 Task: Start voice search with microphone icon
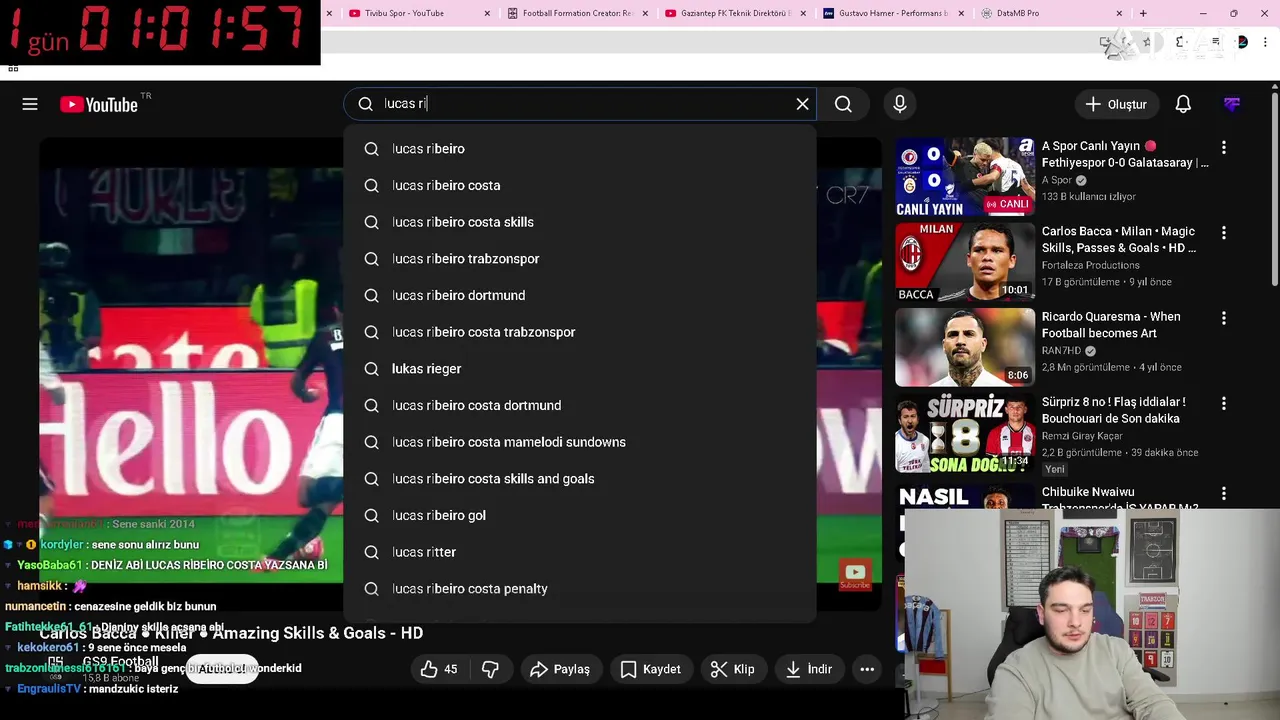pyautogui.click(x=900, y=104)
